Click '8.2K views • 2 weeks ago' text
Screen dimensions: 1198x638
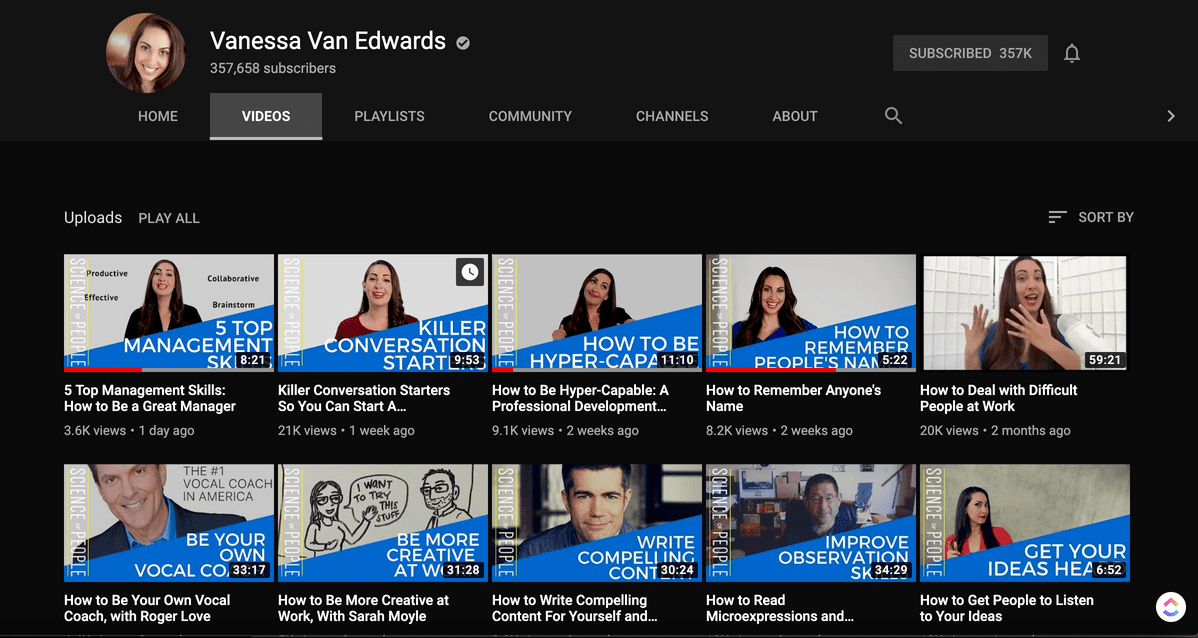779,431
